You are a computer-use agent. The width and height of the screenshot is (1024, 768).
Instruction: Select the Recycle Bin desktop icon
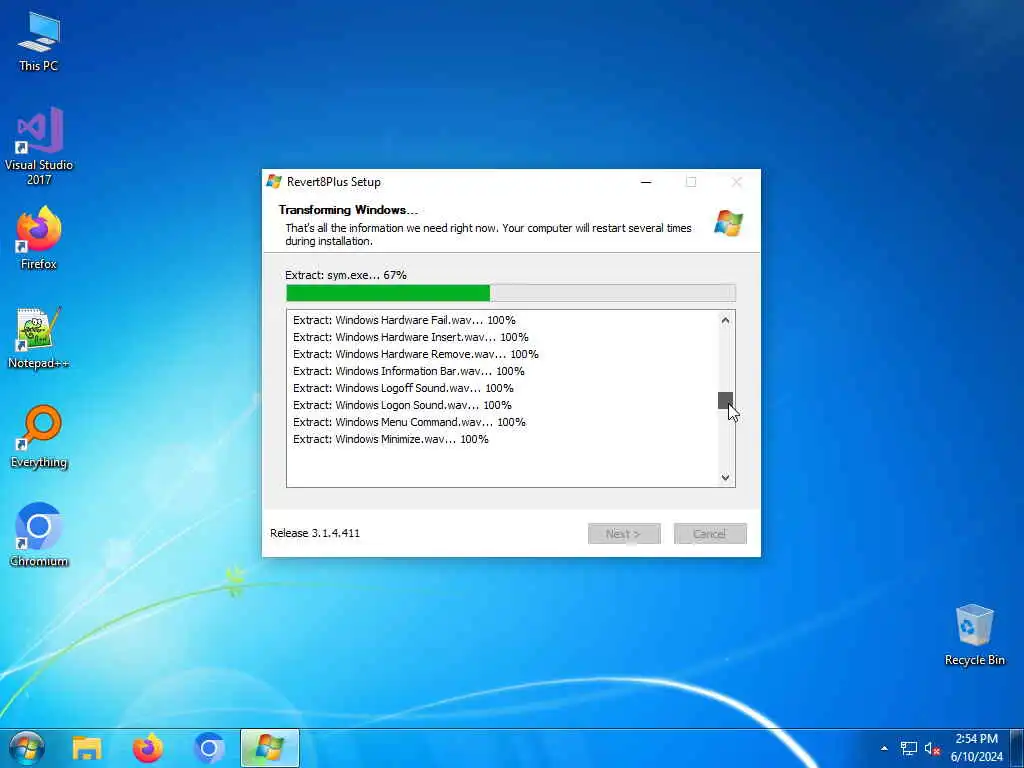(974, 635)
